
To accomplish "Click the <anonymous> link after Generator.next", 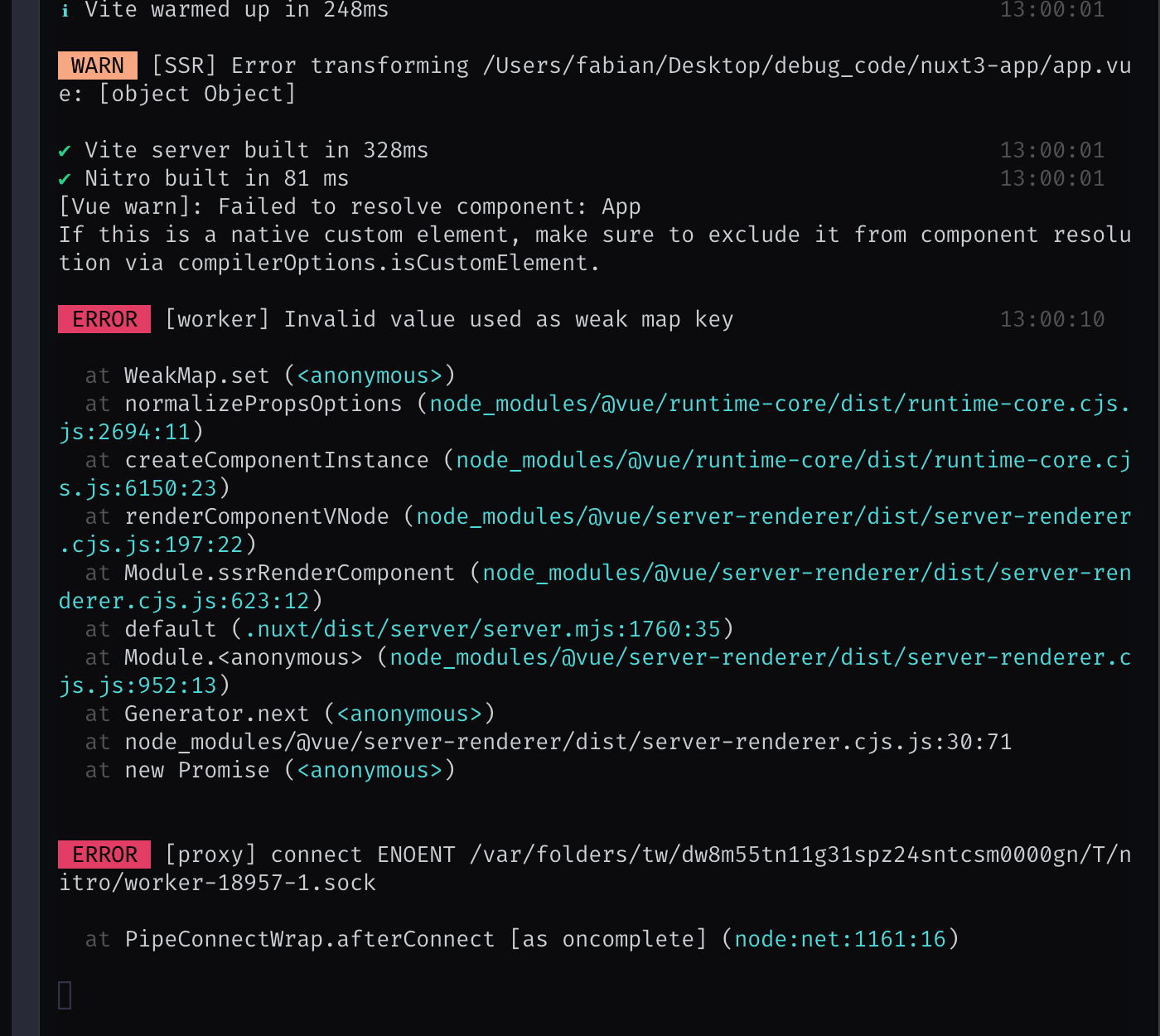I will coord(409,714).
